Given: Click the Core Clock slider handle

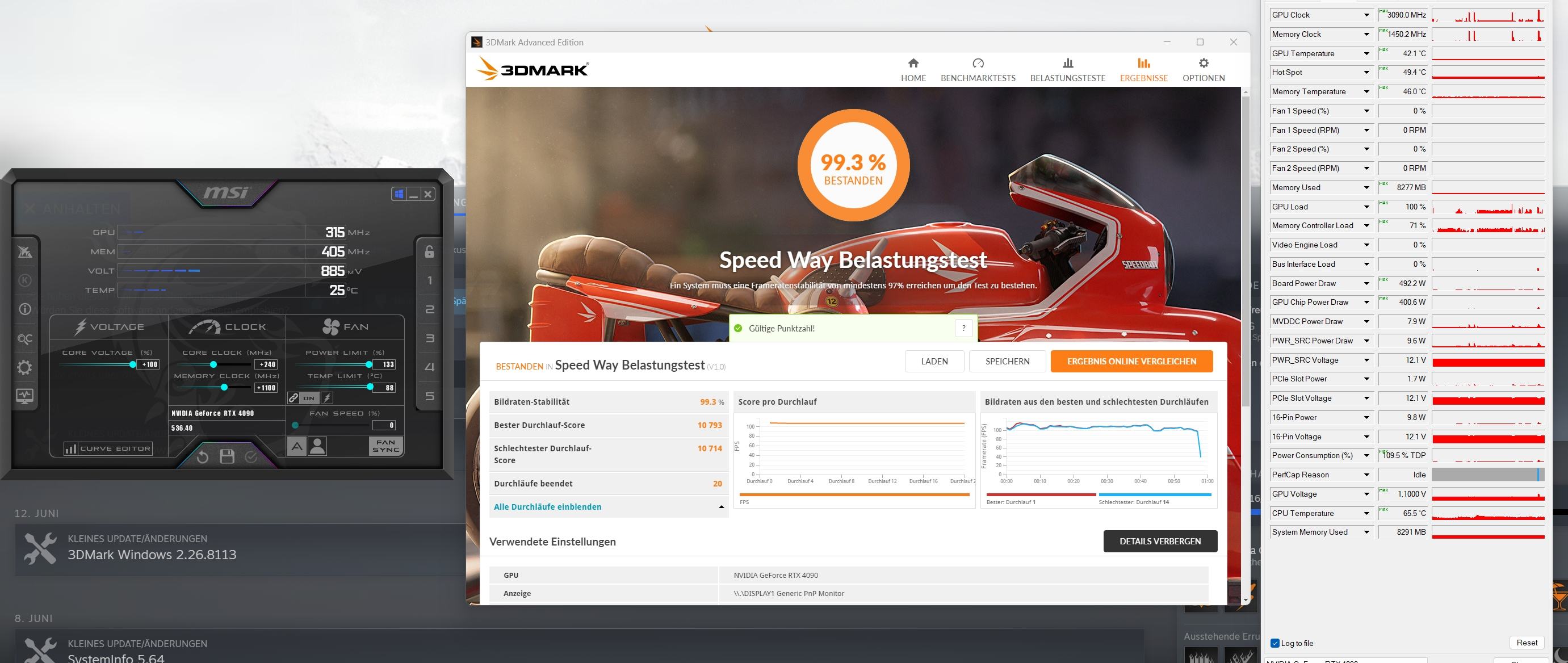Looking at the screenshot, I should coord(213,364).
